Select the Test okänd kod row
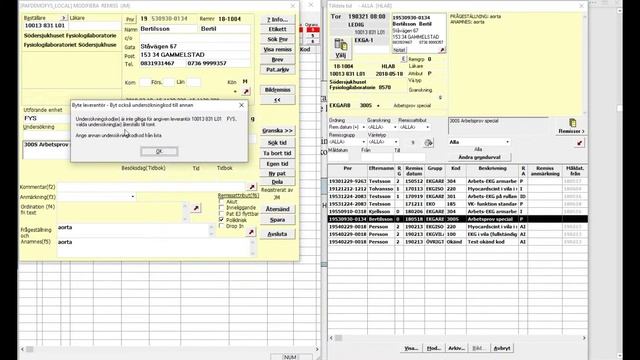640x360 pixels. pos(458,242)
